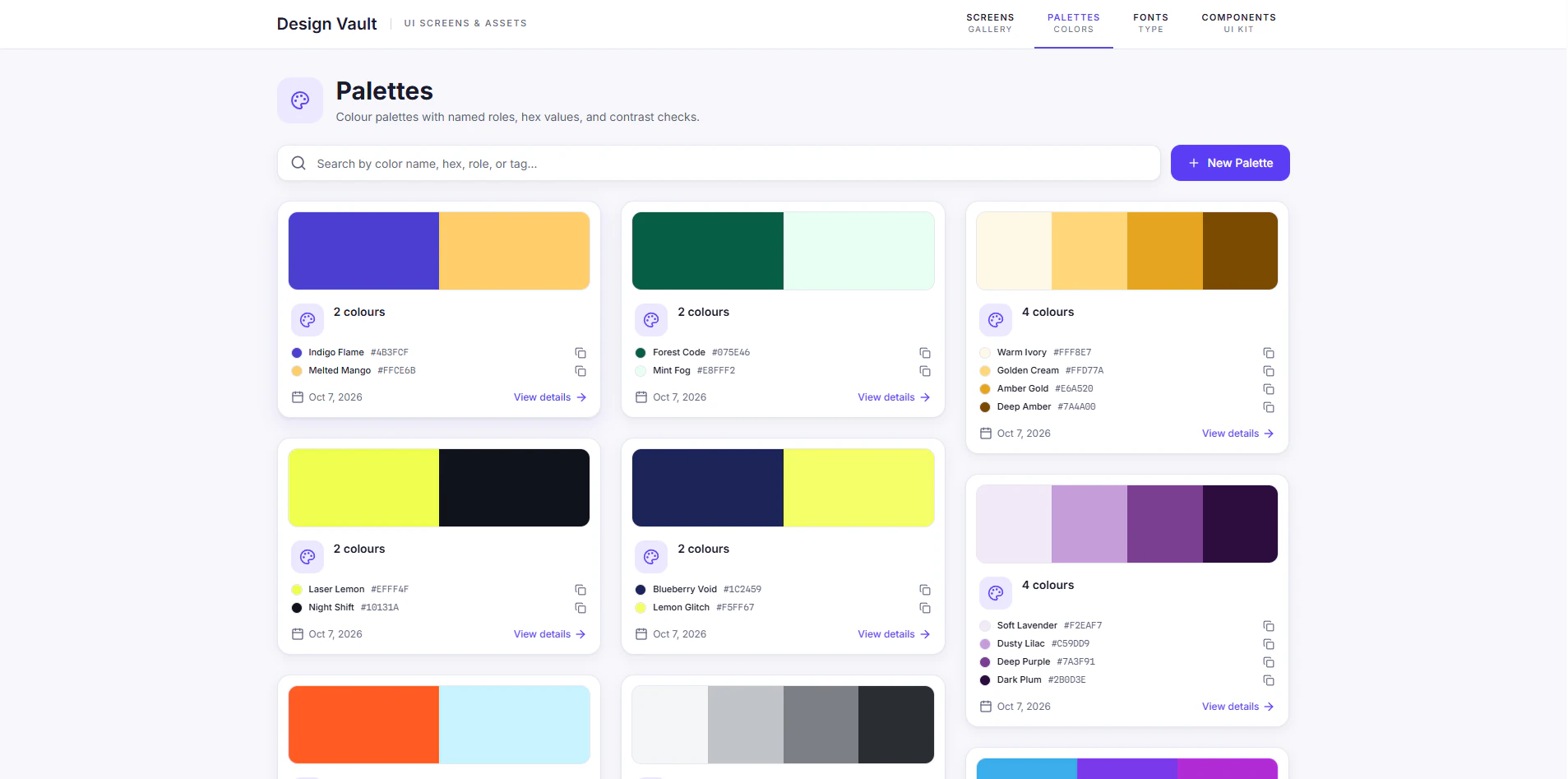Copy the Dusty Lilac hex value
The width and height of the screenshot is (1568, 779).
(1269, 644)
